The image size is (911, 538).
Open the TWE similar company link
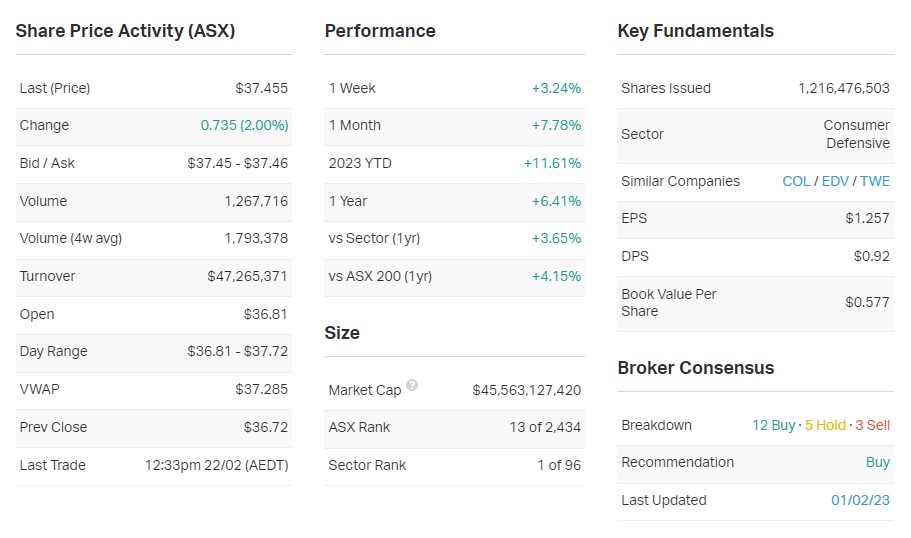(x=875, y=181)
